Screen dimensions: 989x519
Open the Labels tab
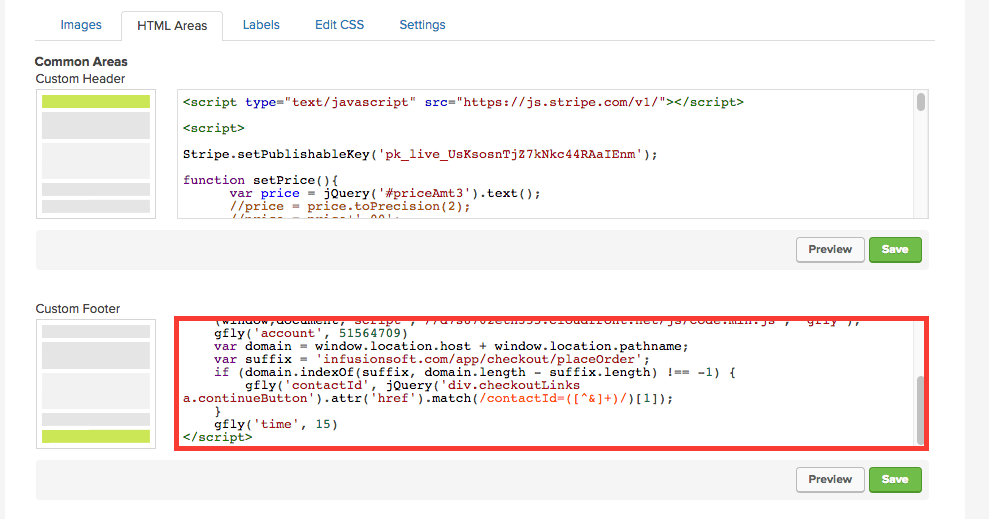pyautogui.click(x=261, y=25)
